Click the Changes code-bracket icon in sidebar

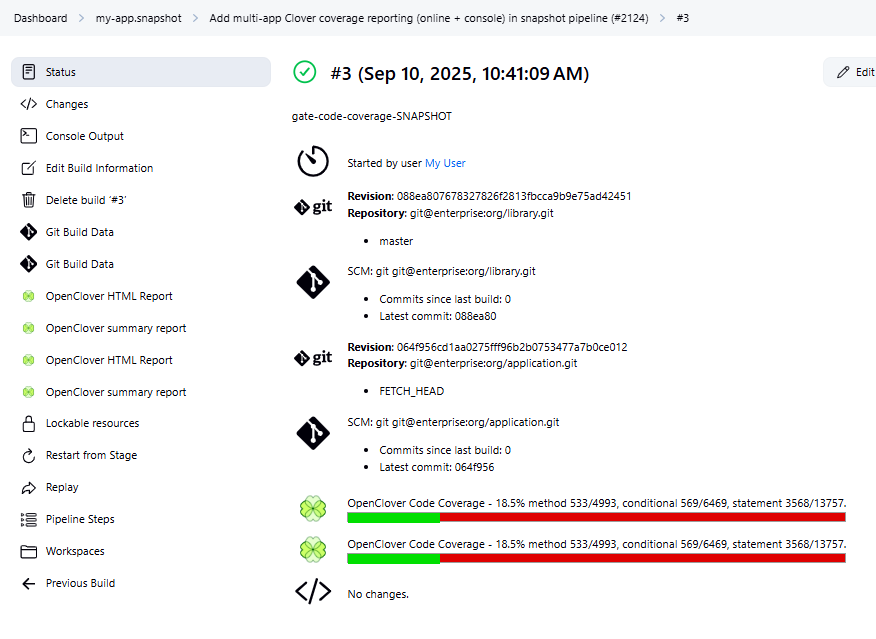29,104
